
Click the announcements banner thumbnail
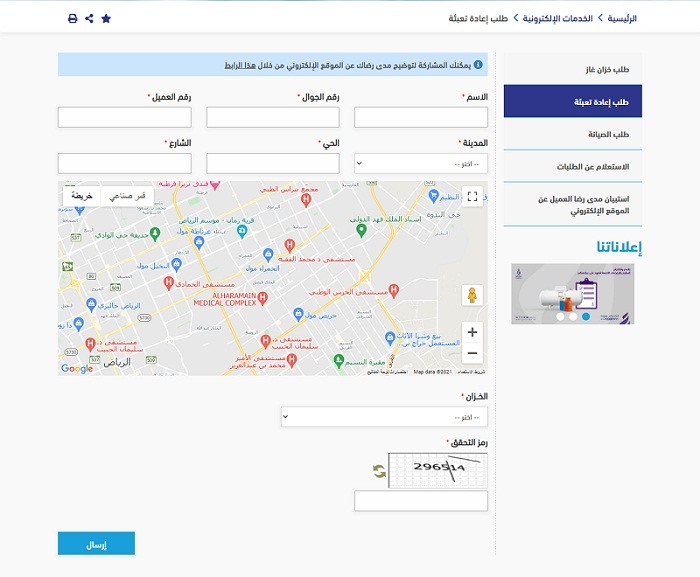coord(573,294)
